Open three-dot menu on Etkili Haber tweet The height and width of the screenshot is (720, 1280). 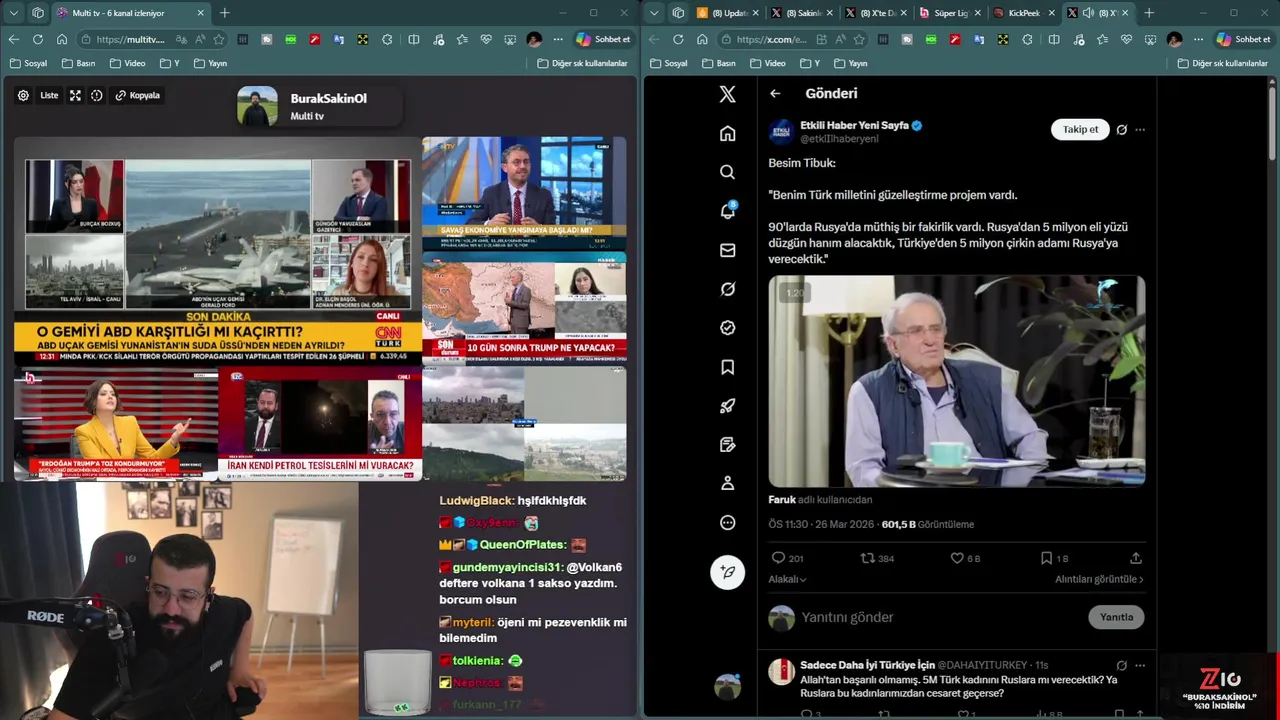click(1140, 130)
